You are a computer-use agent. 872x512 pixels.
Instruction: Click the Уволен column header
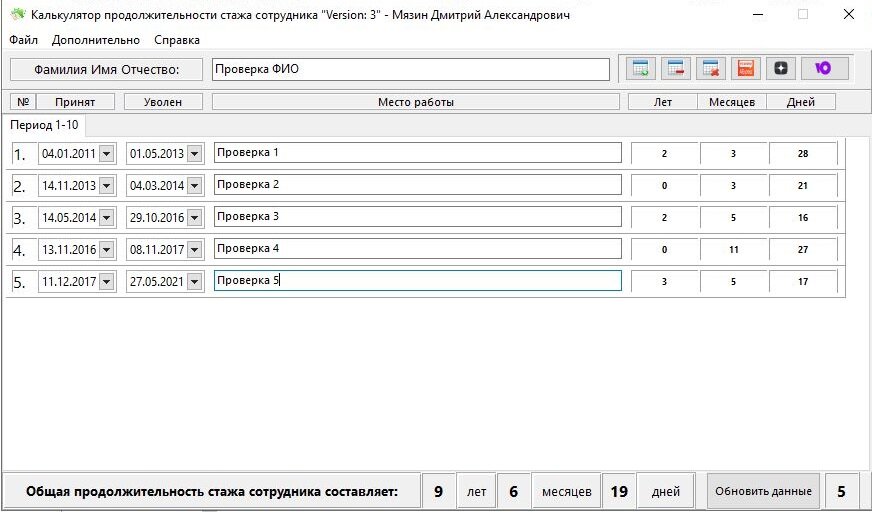[x=163, y=102]
